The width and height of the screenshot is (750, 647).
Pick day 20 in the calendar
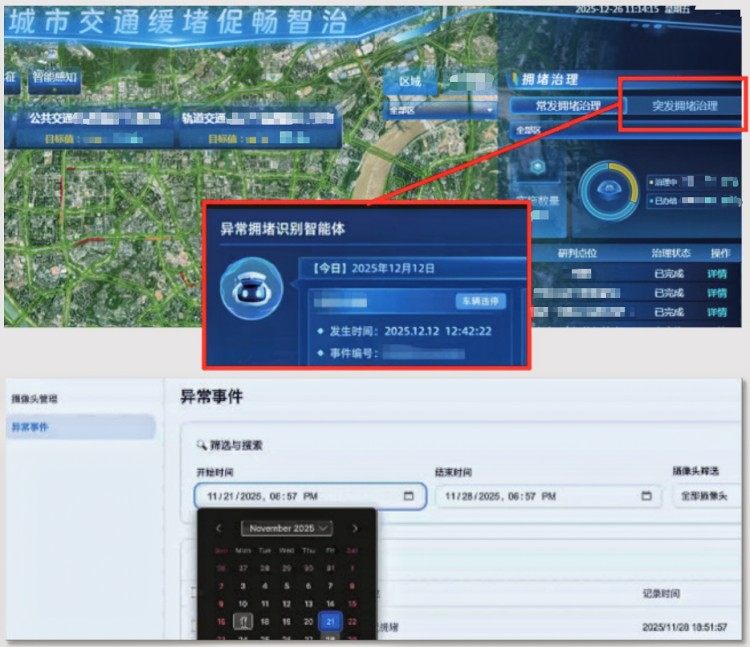(309, 622)
